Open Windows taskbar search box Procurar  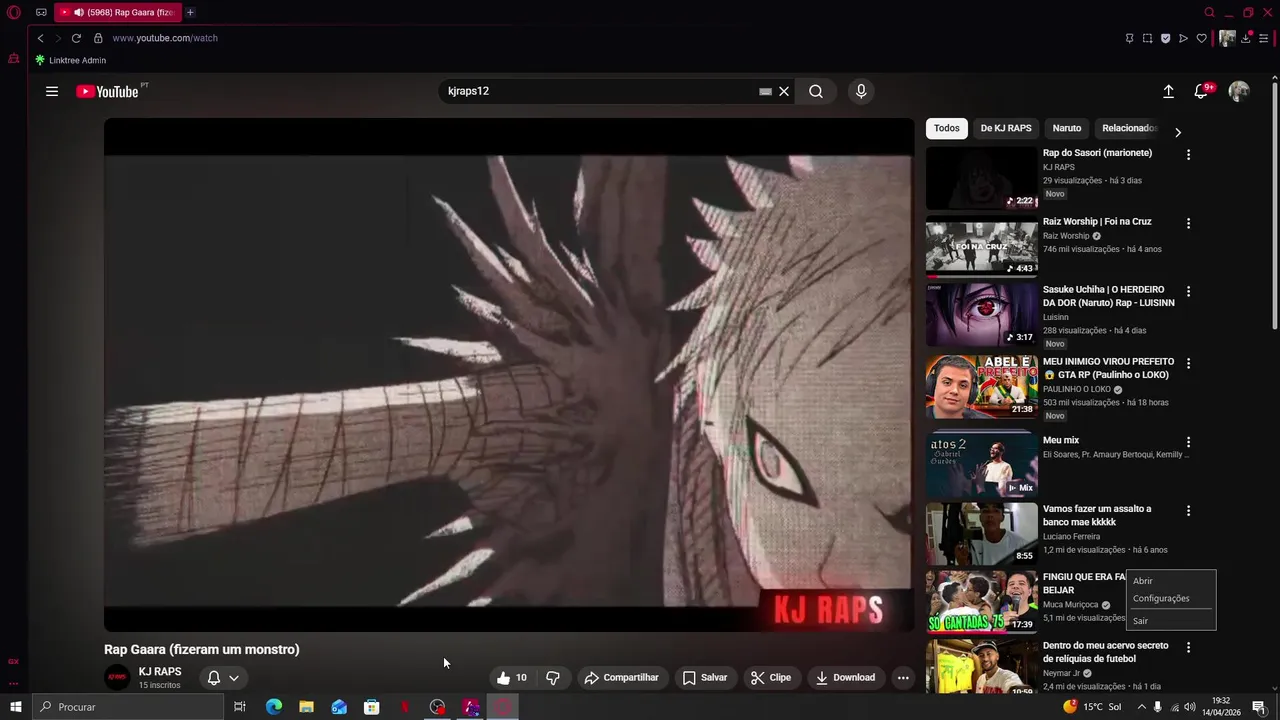click(x=128, y=707)
